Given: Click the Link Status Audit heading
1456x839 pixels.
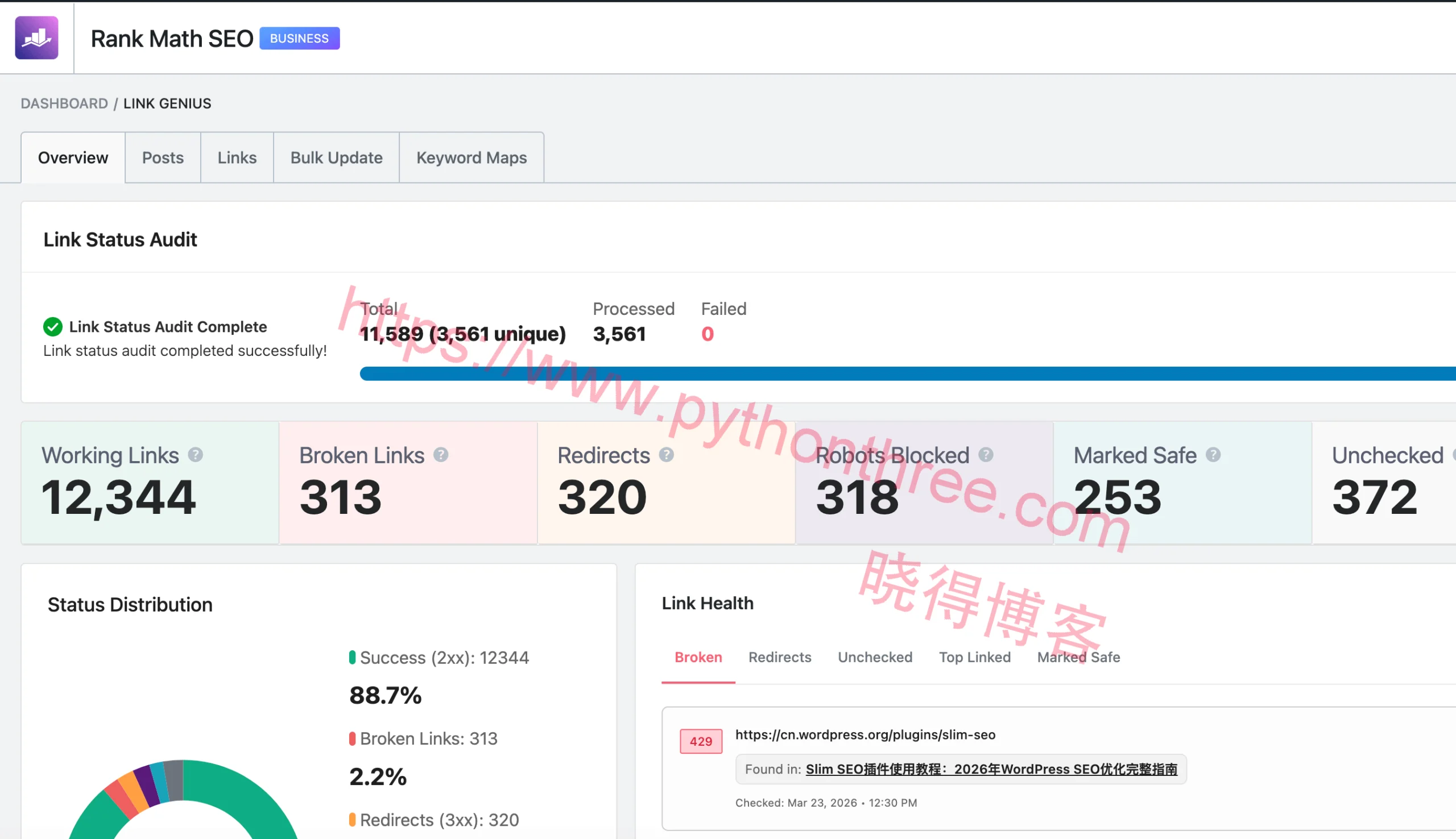Looking at the screenshot, I should pos(120,239).
